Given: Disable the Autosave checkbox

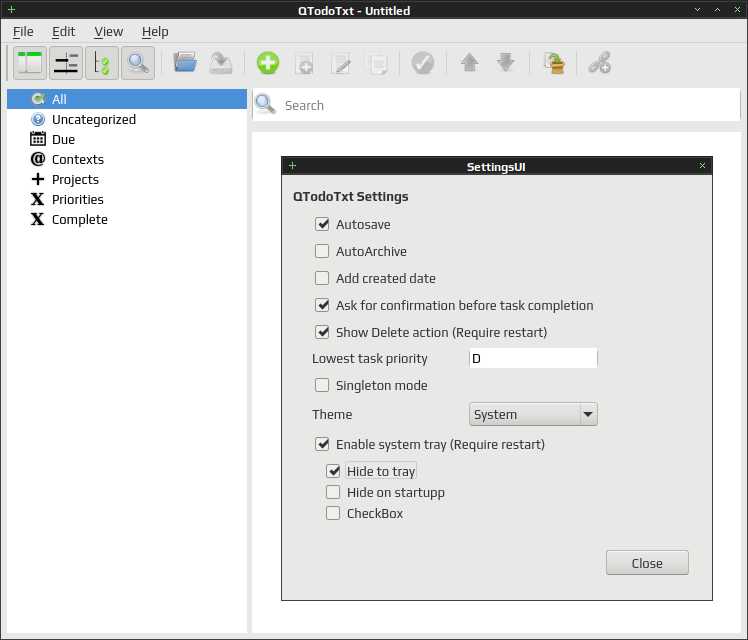Looking at the screenshot, I should point(322,224).
